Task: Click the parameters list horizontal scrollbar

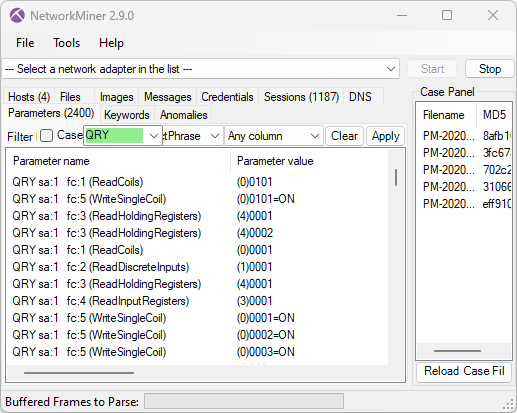Action: [x=79, y=373]
